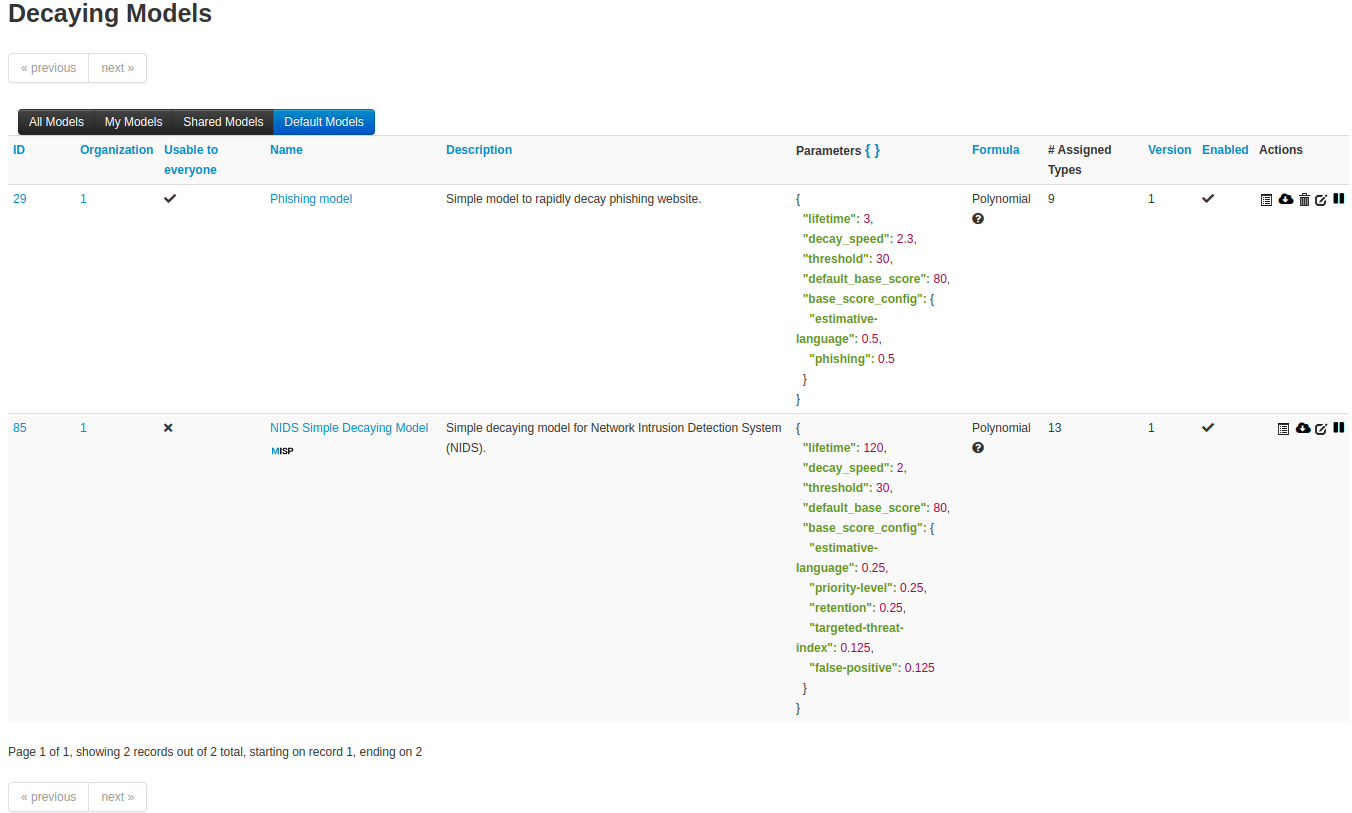
Task: Click the top next » pagination button
Action: 117,68
